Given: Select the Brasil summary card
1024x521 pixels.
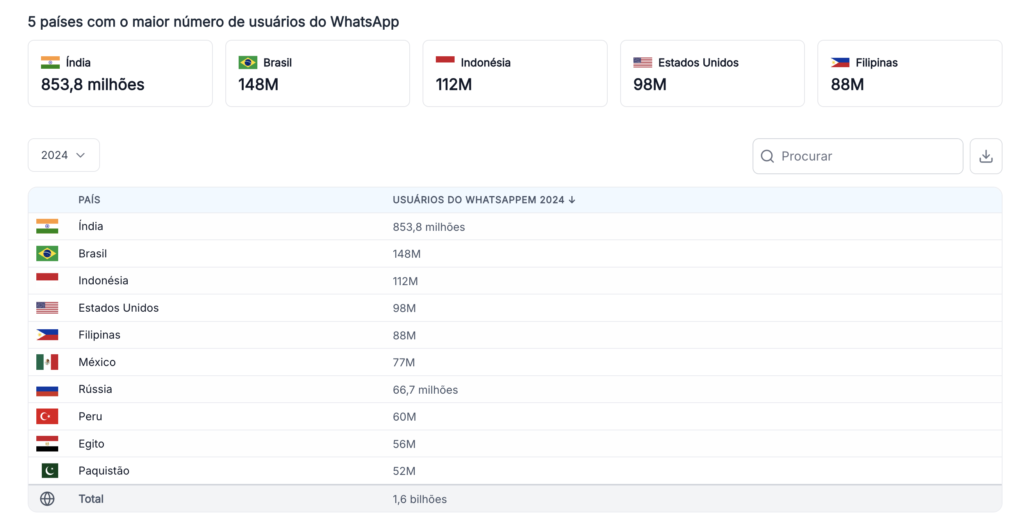Looking at the screenshot, I should coord(317,73).
